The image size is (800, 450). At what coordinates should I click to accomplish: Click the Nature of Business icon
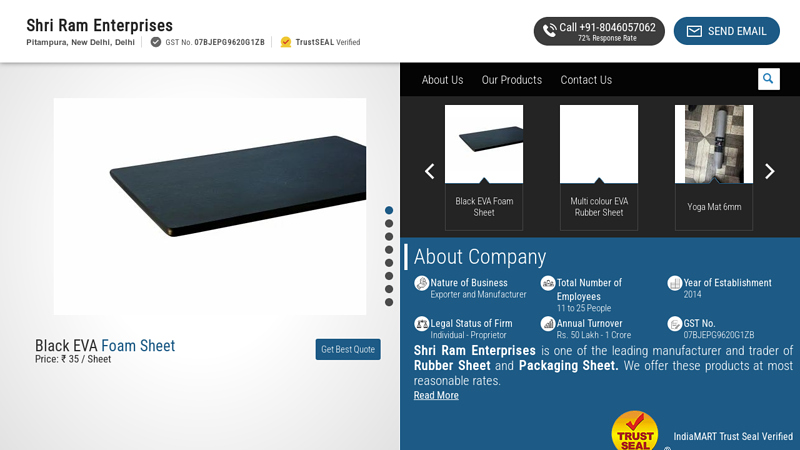421,282
